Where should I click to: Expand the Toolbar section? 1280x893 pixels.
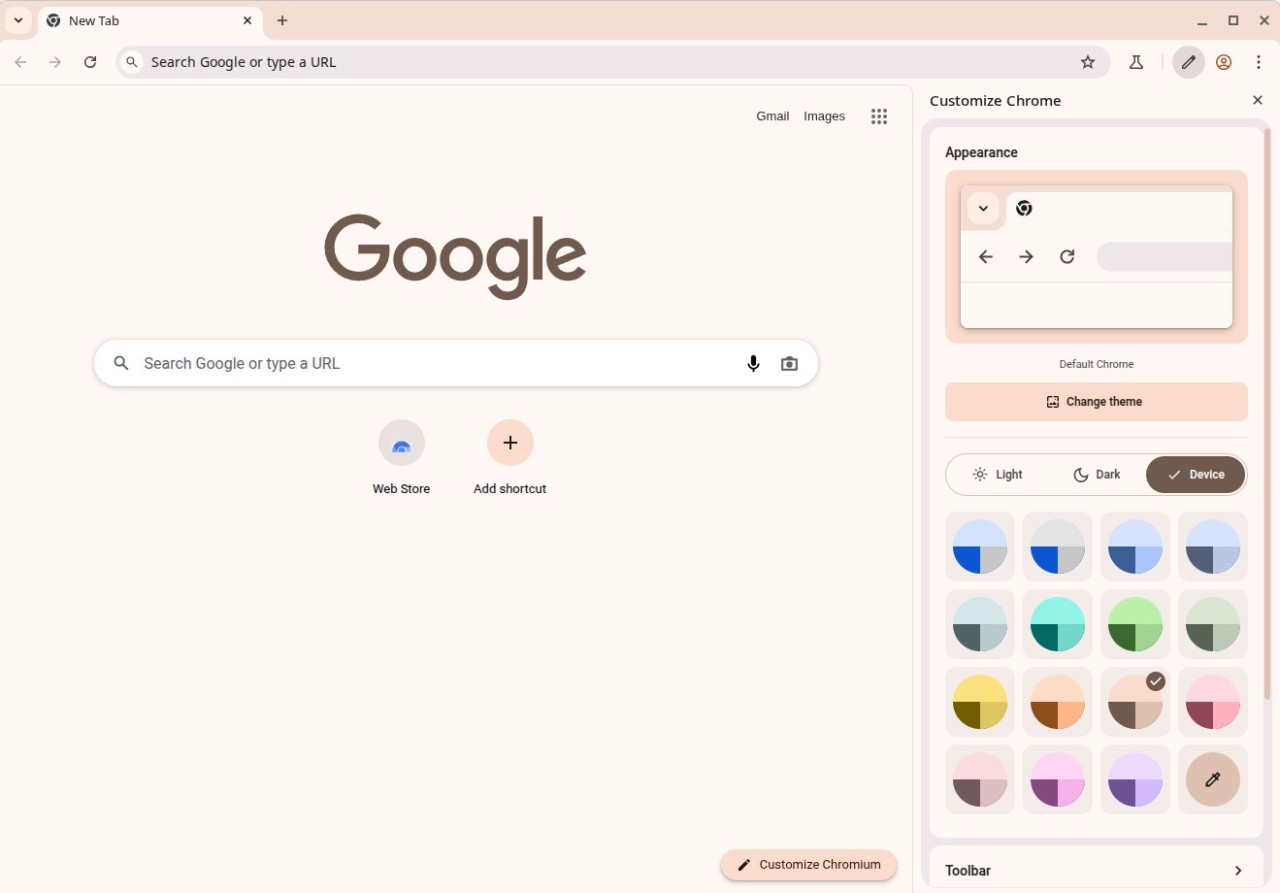tap(1096, 870)
